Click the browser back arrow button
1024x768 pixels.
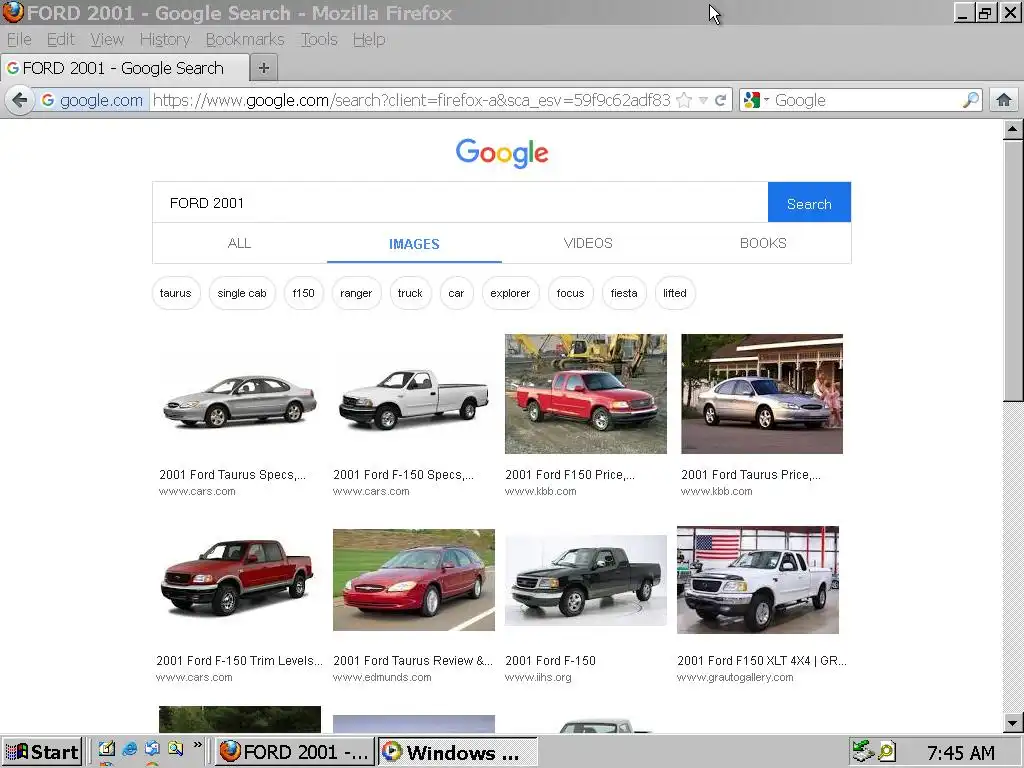[x=20, y=100]
